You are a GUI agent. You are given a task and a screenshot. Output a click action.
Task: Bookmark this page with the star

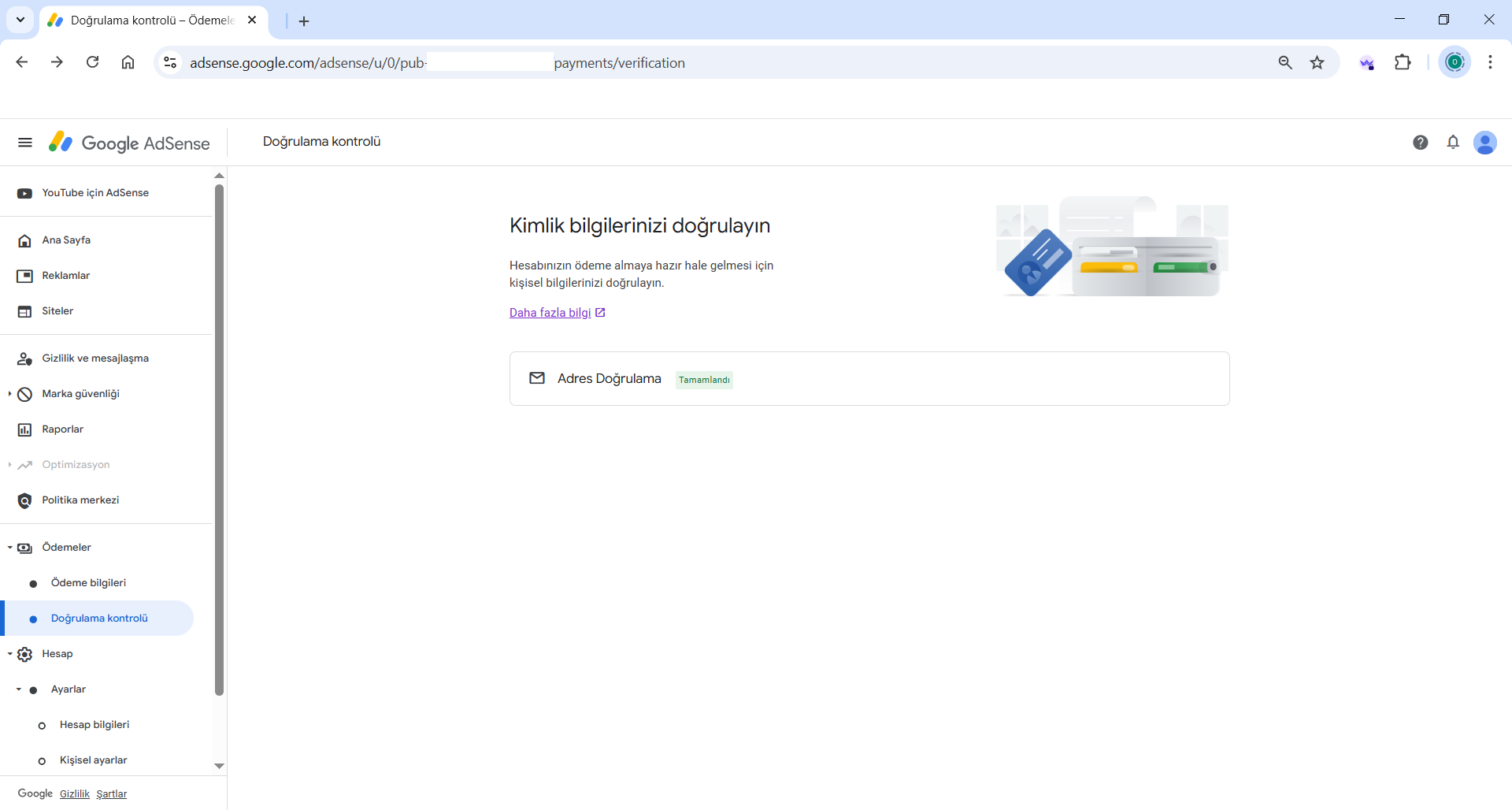1317,62
